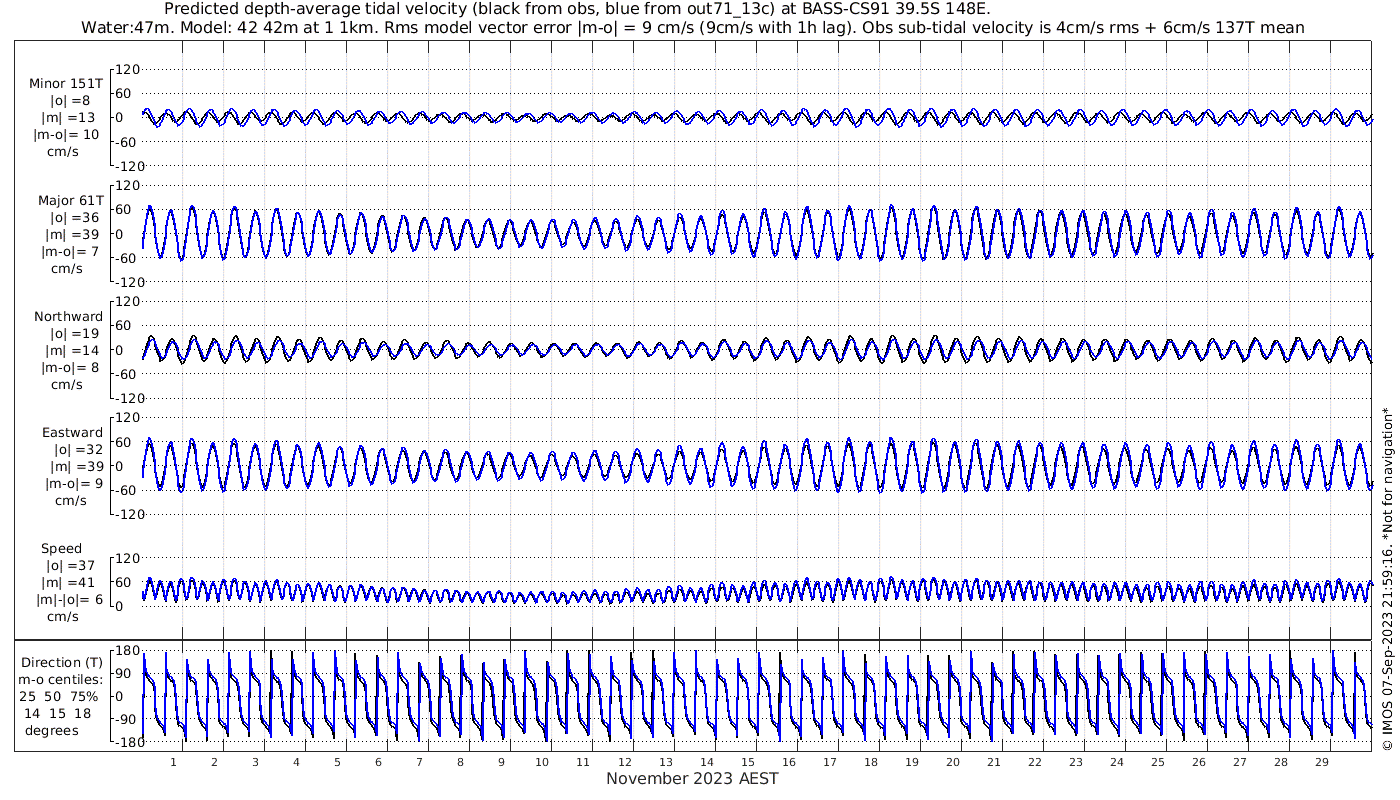
Task: Click the 'm-o centiles:' label
Action: point(61,679)
